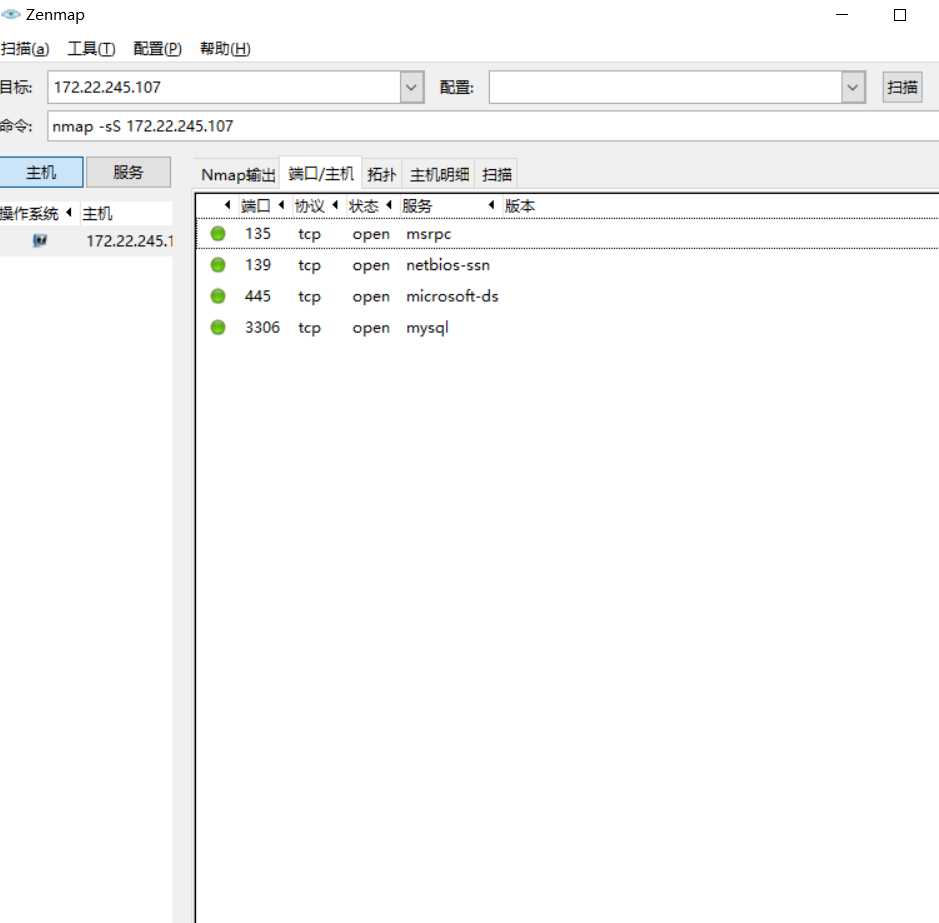The width and height of the screenshot is (939, 923).
Task: Click port number 135
Action: click(x=258, y=234)
